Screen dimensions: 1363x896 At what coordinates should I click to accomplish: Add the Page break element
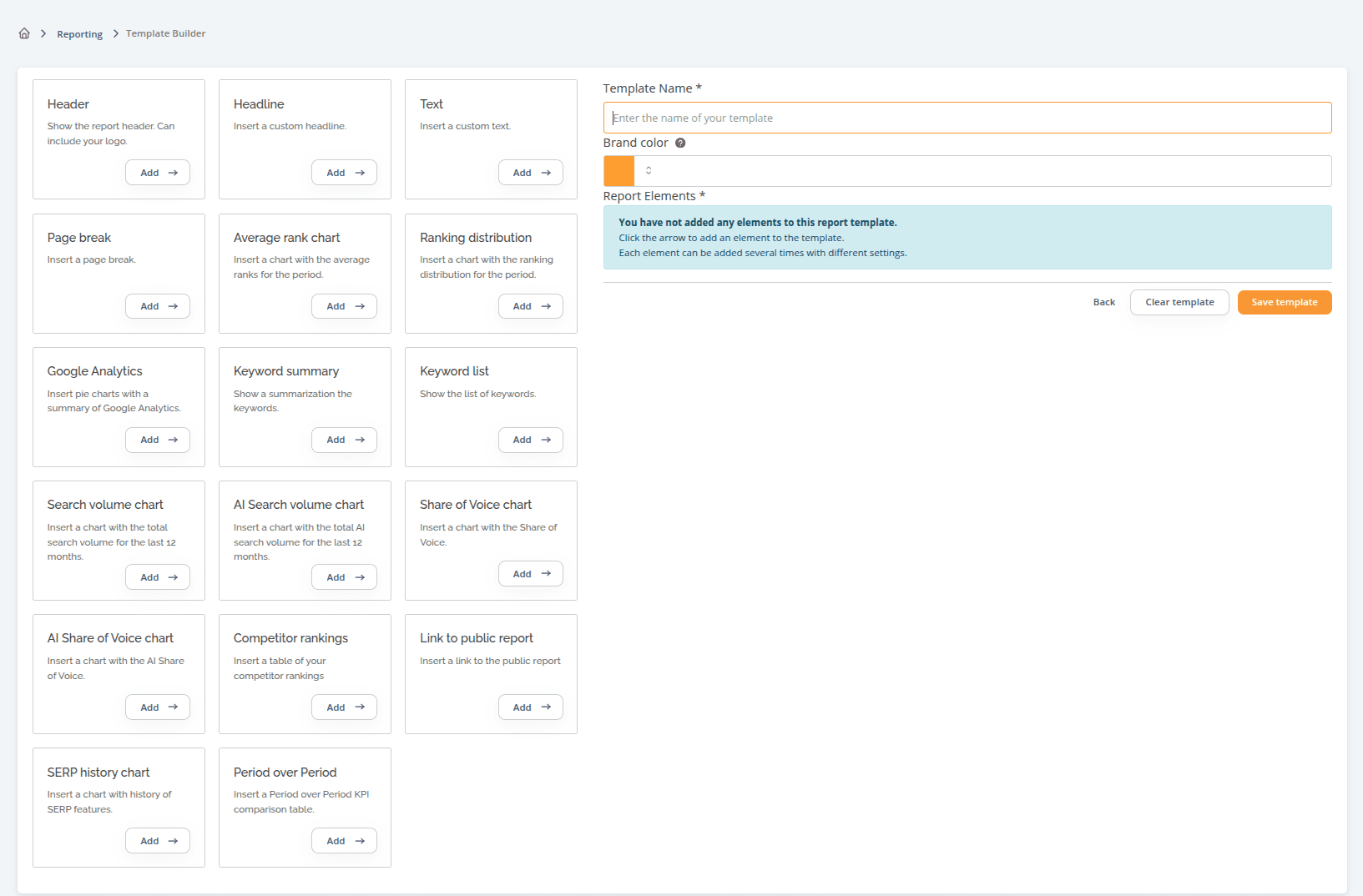click(158, 306)
